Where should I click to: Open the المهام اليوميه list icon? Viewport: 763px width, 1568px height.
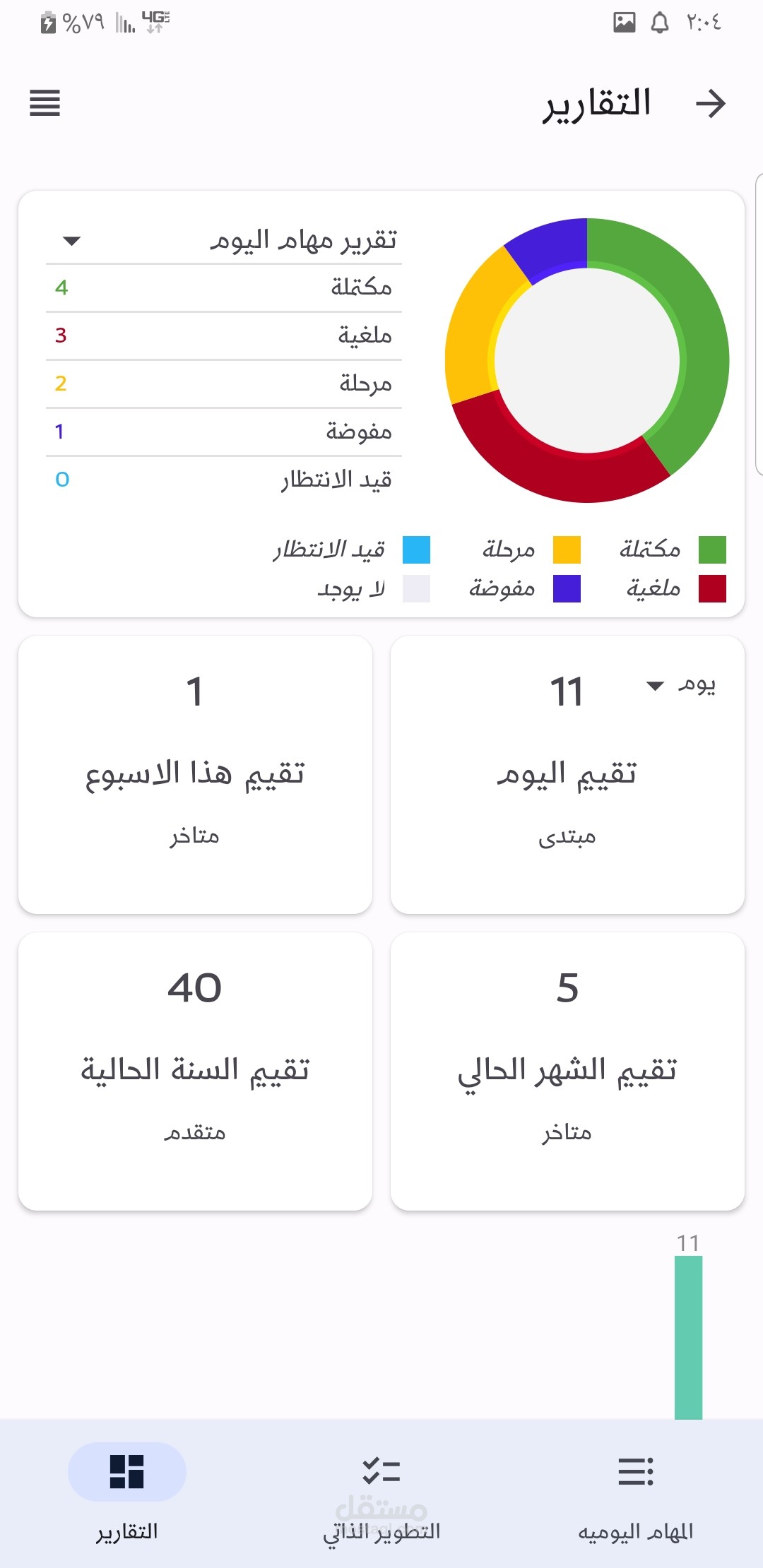[636, 1472]
